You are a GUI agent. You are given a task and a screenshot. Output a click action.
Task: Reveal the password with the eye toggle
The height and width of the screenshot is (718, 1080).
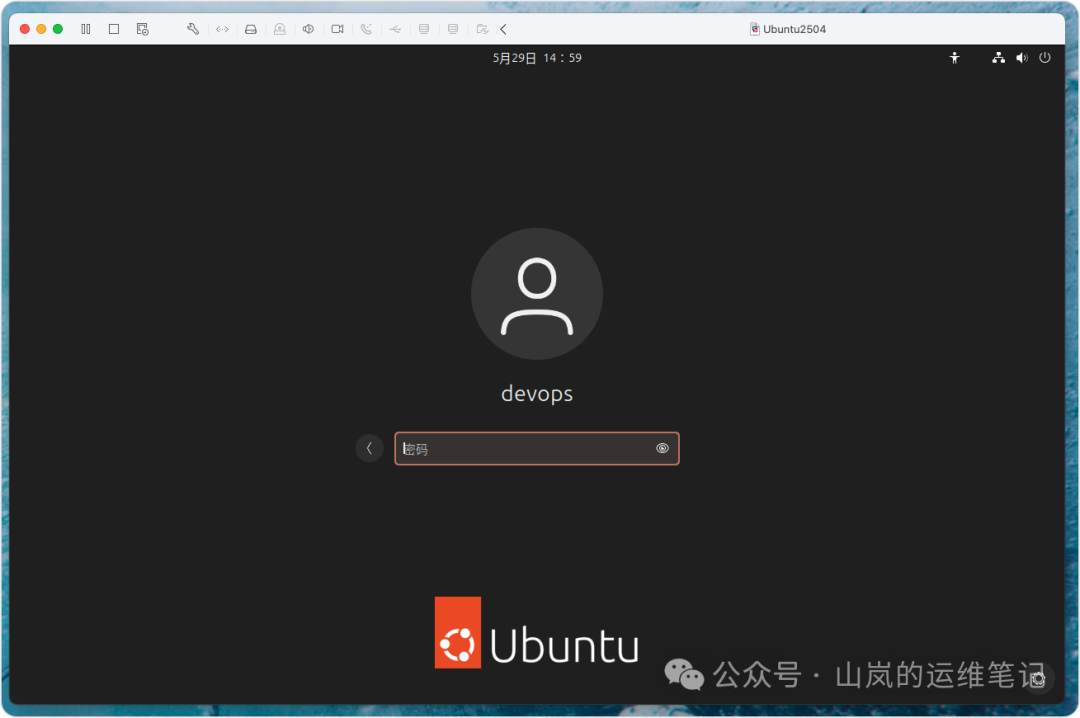[x=662, y=448]
